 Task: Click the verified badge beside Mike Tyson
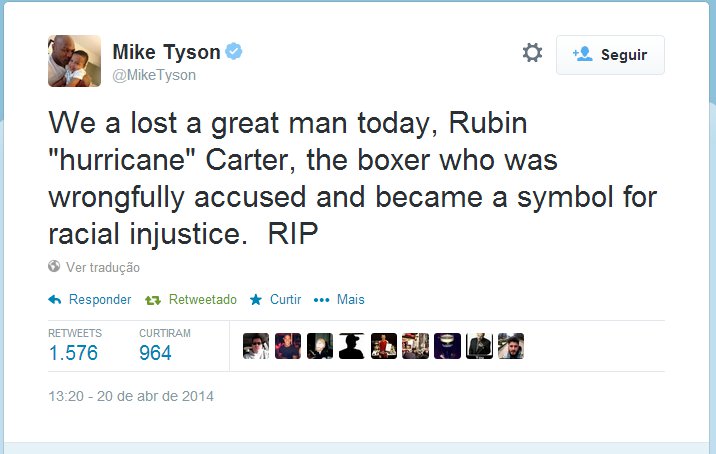(x=235, y=52)
